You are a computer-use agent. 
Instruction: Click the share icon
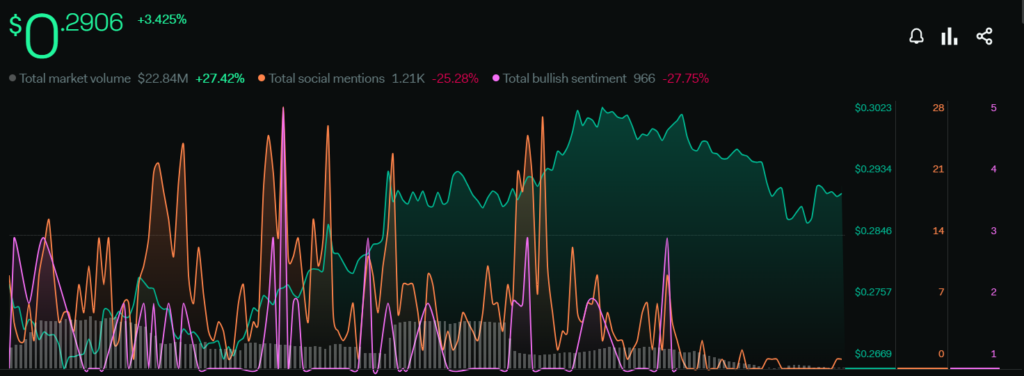(x=984, y=37)
